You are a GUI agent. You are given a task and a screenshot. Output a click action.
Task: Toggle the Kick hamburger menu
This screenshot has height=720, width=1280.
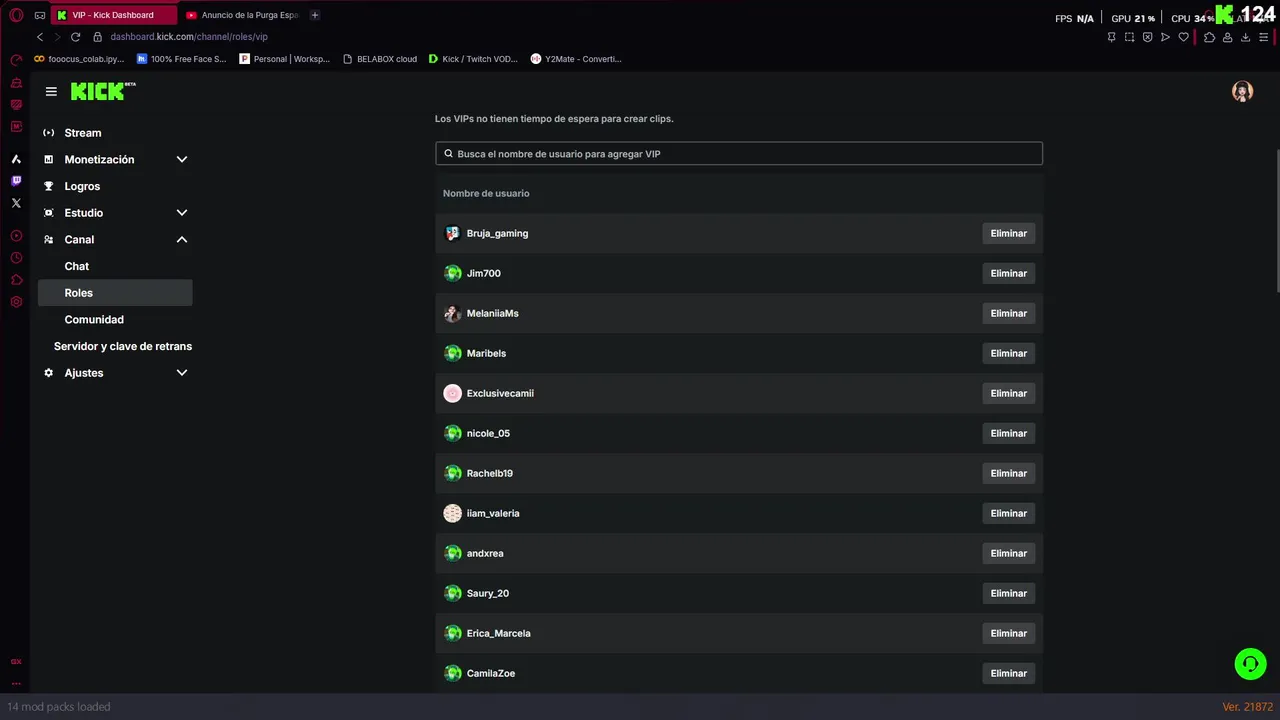(x=51, y=91)
